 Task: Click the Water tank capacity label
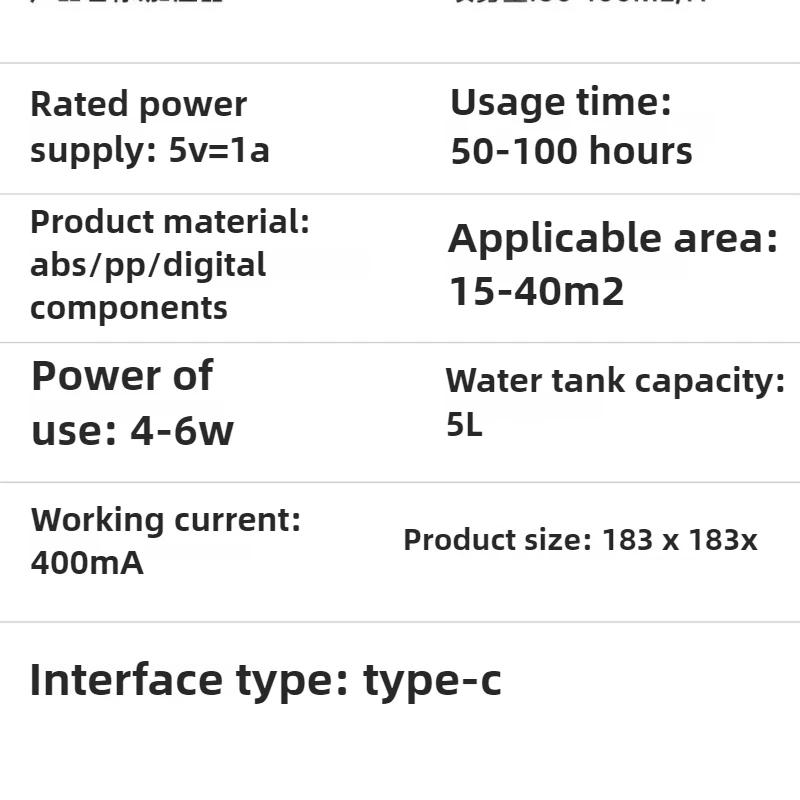pos(614,380)
